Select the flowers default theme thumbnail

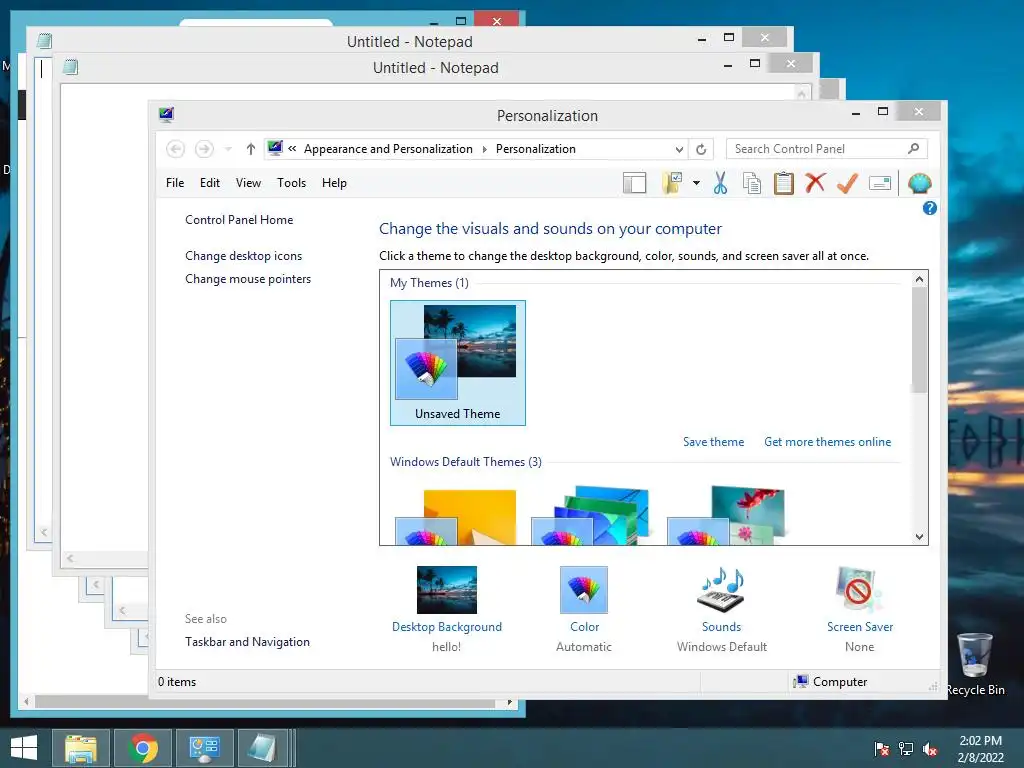726,516
